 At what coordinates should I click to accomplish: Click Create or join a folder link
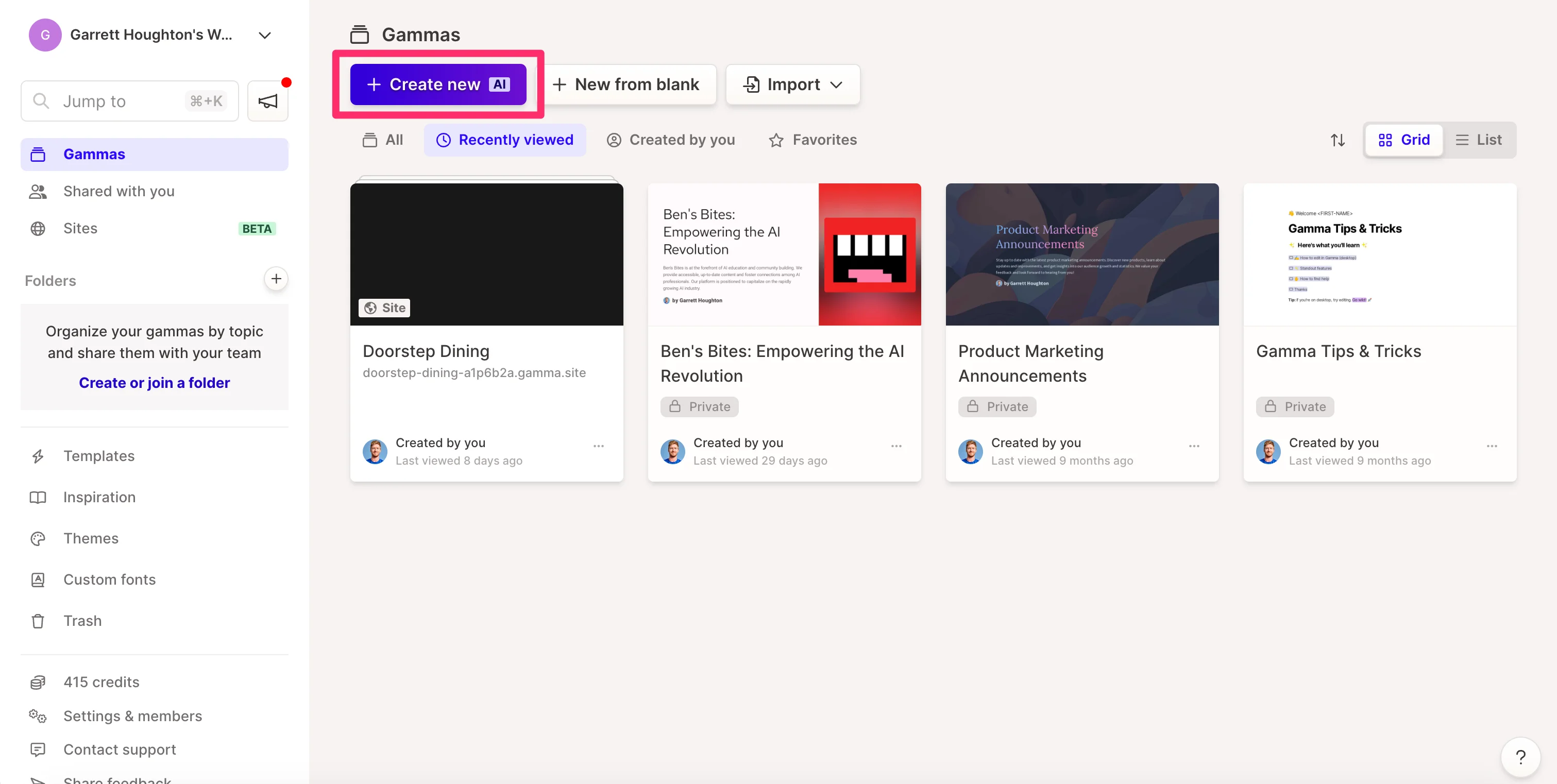pos(154,383)
